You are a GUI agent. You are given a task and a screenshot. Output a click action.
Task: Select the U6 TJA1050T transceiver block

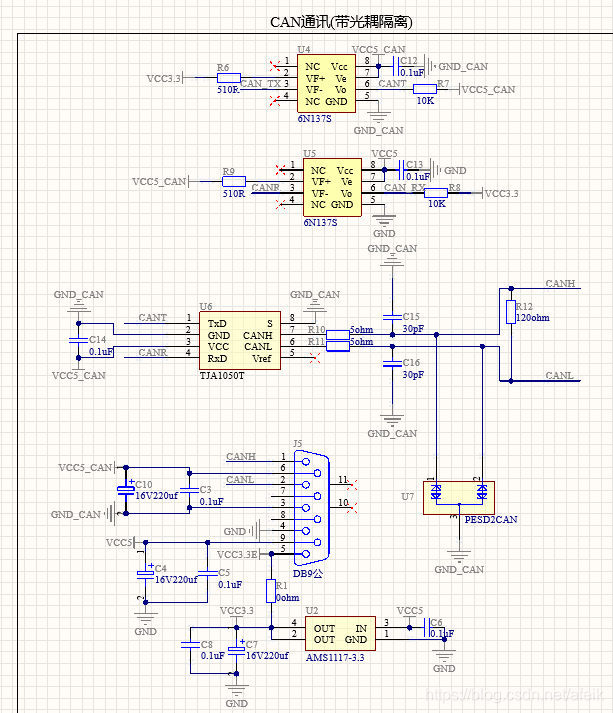pyautogui.click(x=240, y=341)
